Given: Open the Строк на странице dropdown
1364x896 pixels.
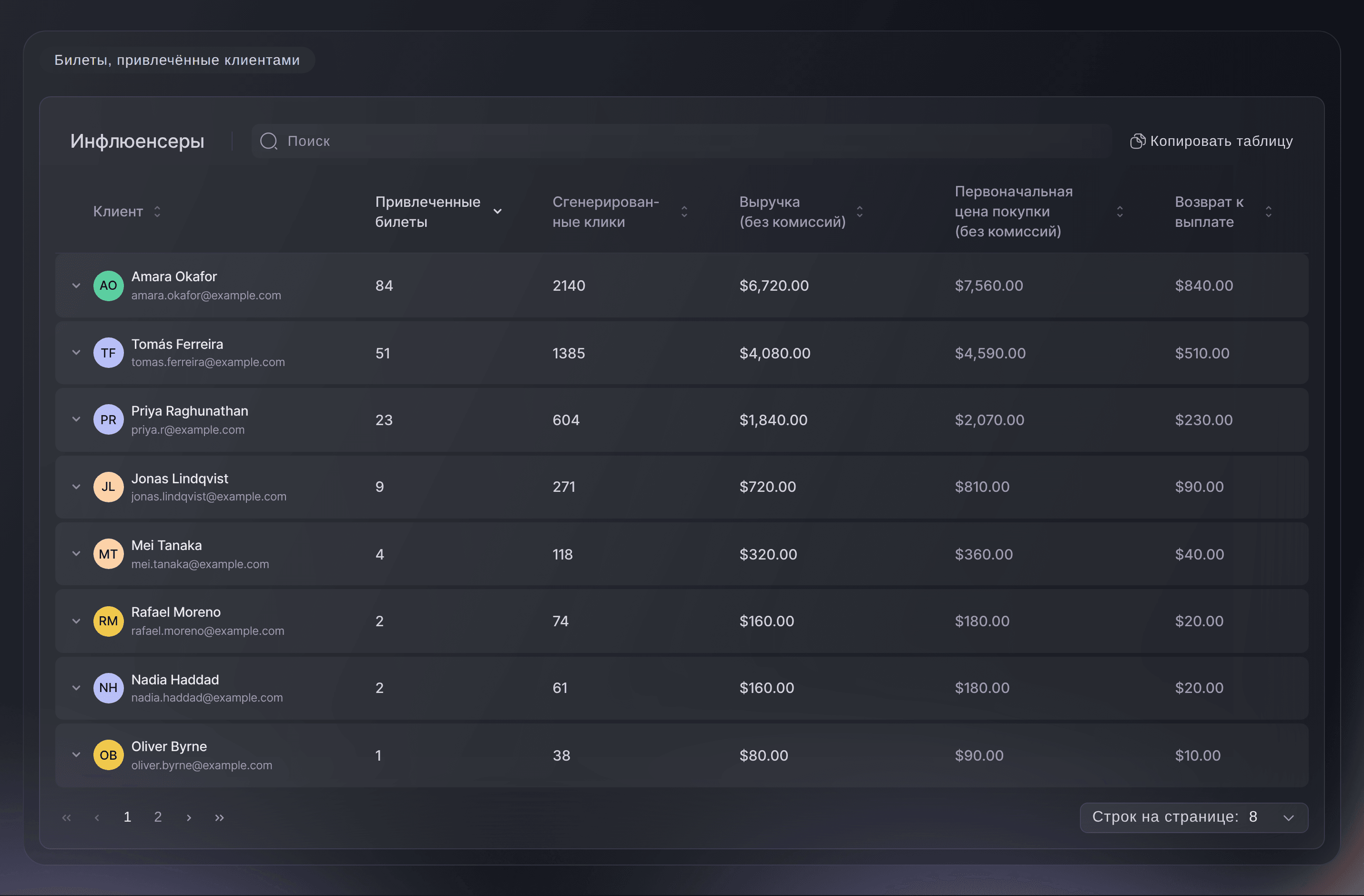Looking at the screenshot, I should point(1193,817).
